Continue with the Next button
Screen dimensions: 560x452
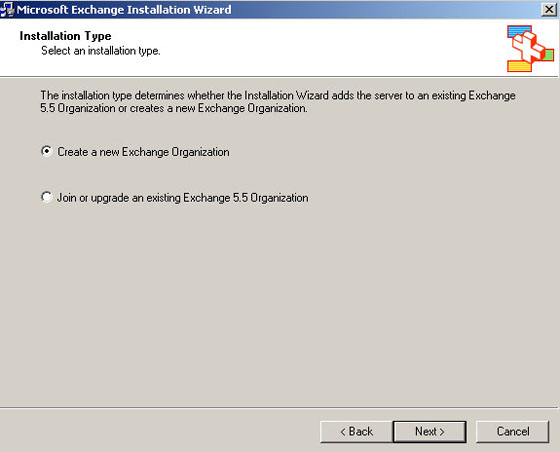point(430,432)
